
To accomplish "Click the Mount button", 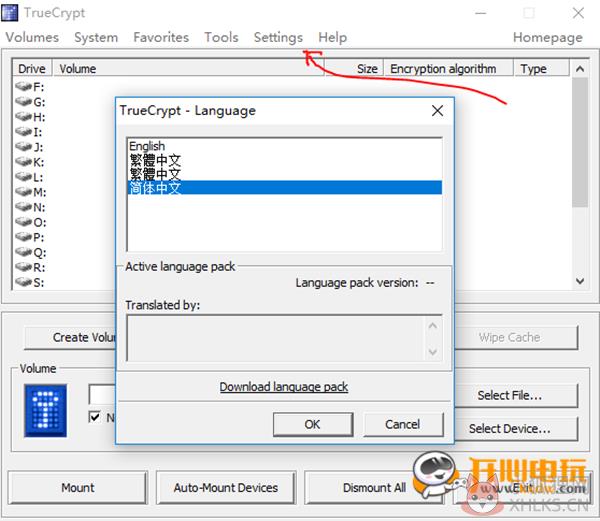I will pos(78,488).
